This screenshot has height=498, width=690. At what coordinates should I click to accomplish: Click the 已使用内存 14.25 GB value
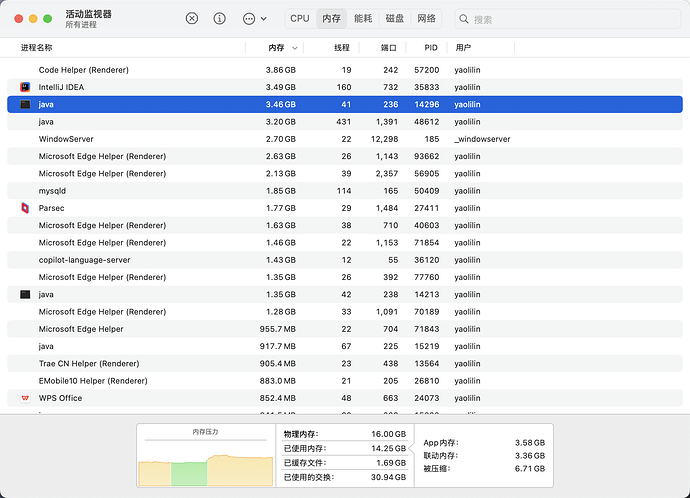(389, 448)
